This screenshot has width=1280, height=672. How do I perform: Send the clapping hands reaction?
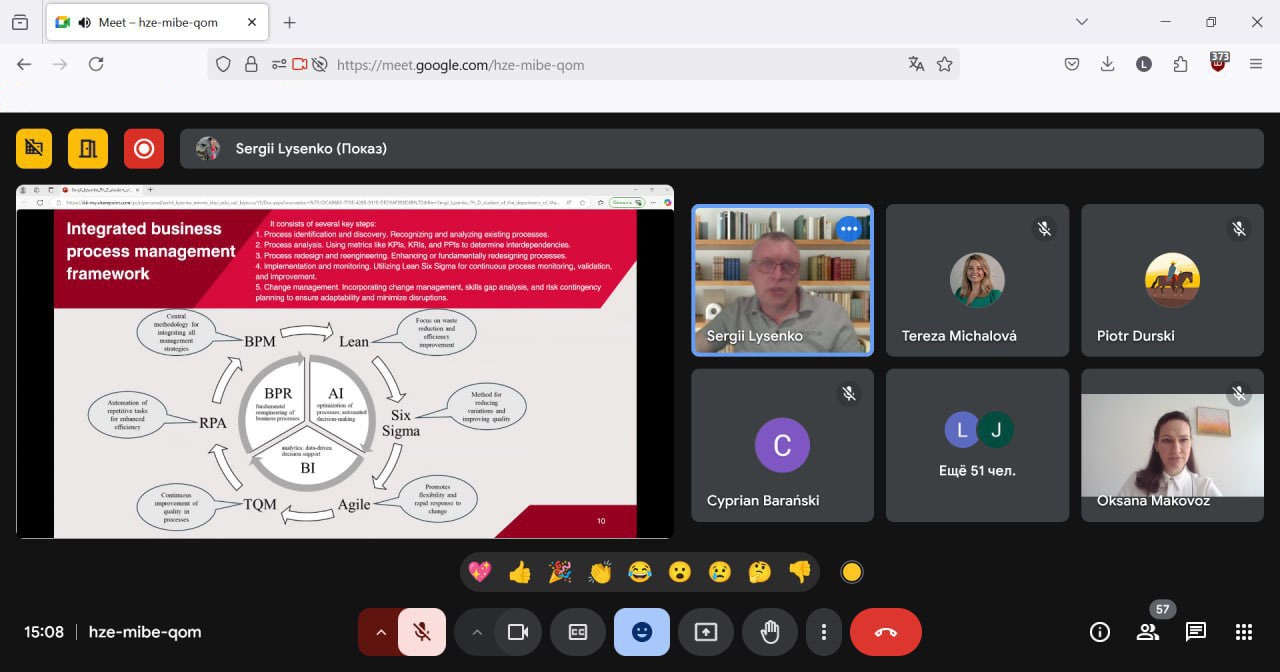pyautogui.click(x=600, y=572)
